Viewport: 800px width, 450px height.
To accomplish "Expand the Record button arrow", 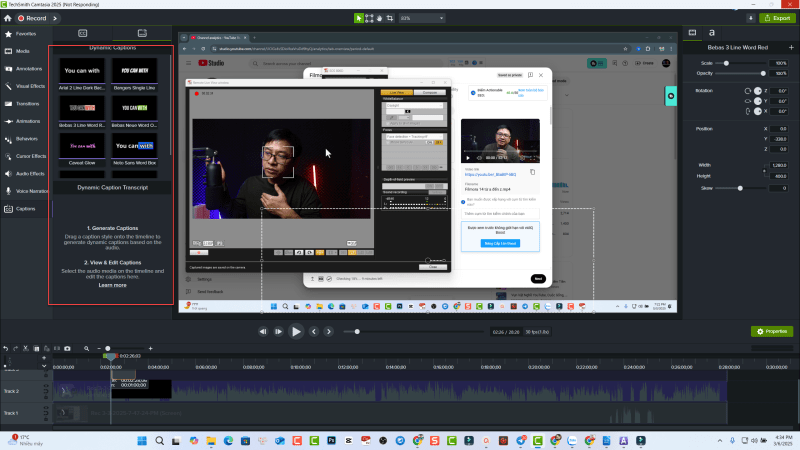I will [x=52, y=18].
